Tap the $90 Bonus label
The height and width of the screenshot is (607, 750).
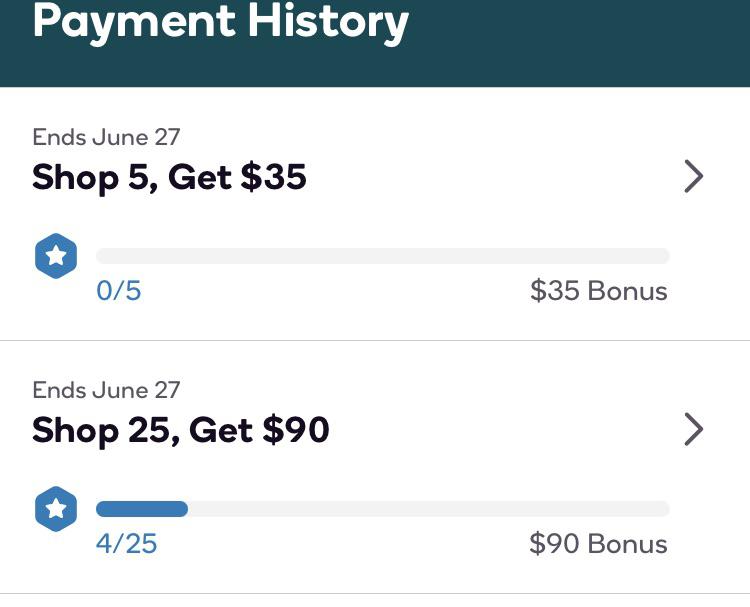[598, 544]
